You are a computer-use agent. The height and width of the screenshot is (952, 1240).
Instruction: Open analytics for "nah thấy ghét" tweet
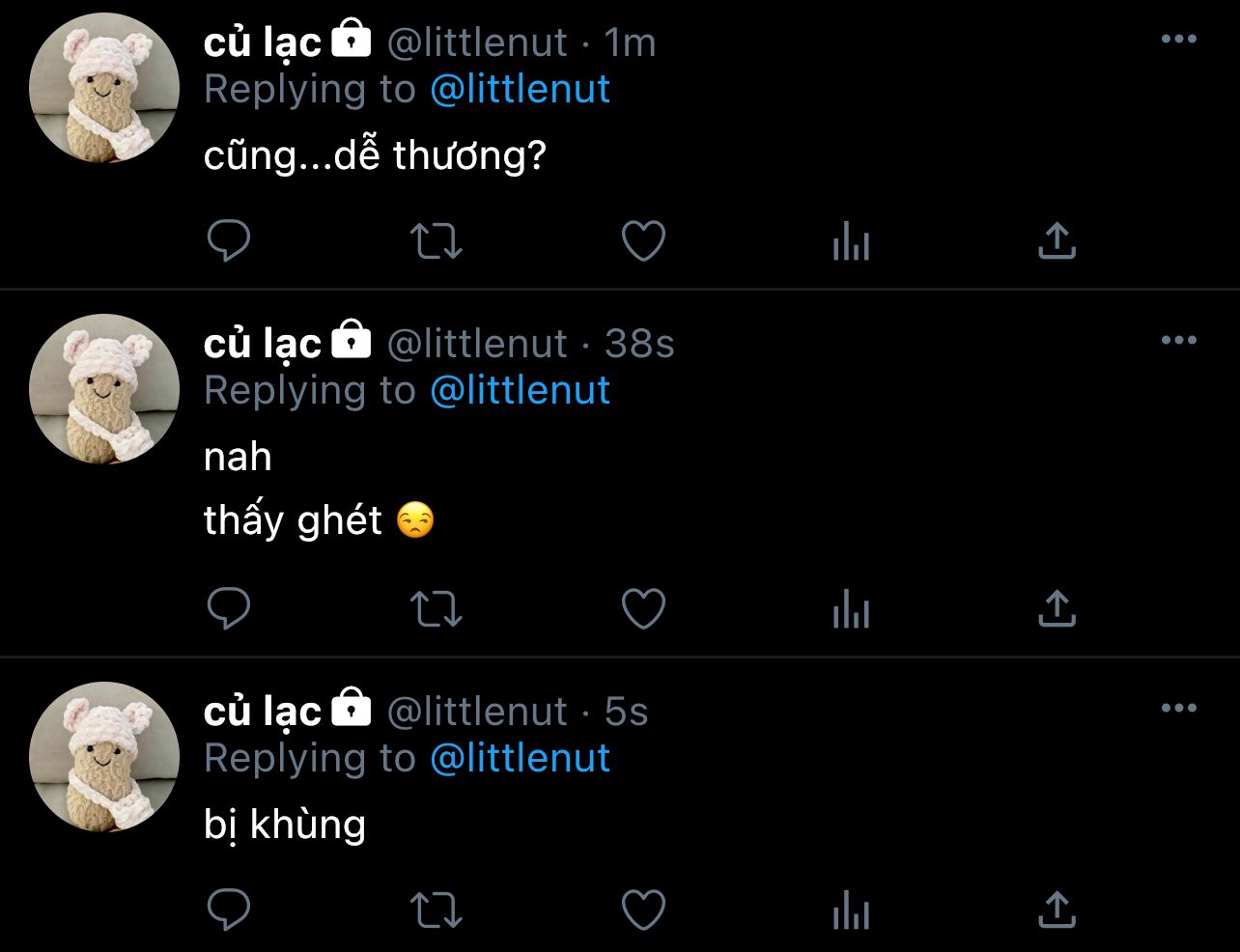tap(851, 609)
